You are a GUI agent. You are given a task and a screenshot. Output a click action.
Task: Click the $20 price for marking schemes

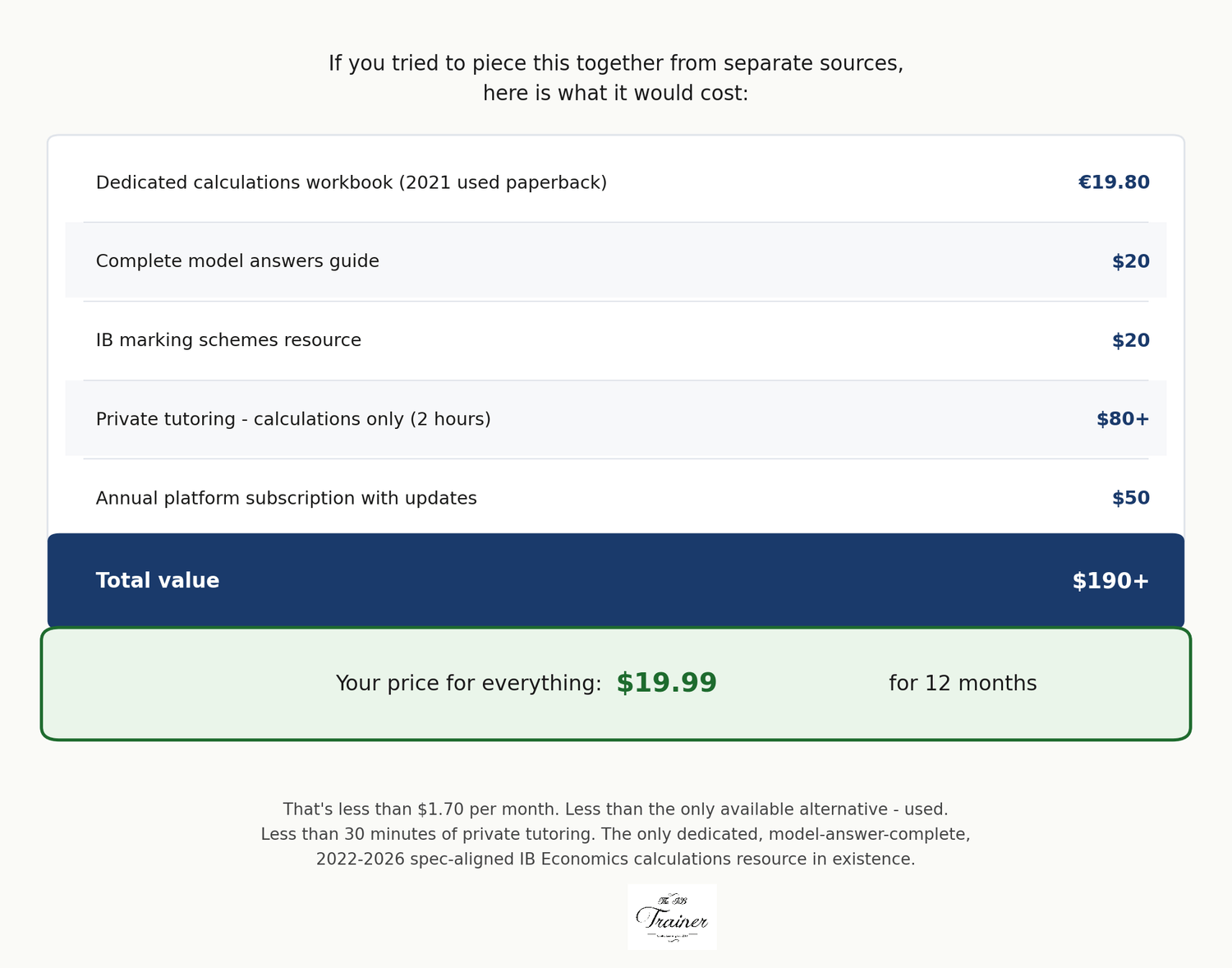pos(1130,340)
